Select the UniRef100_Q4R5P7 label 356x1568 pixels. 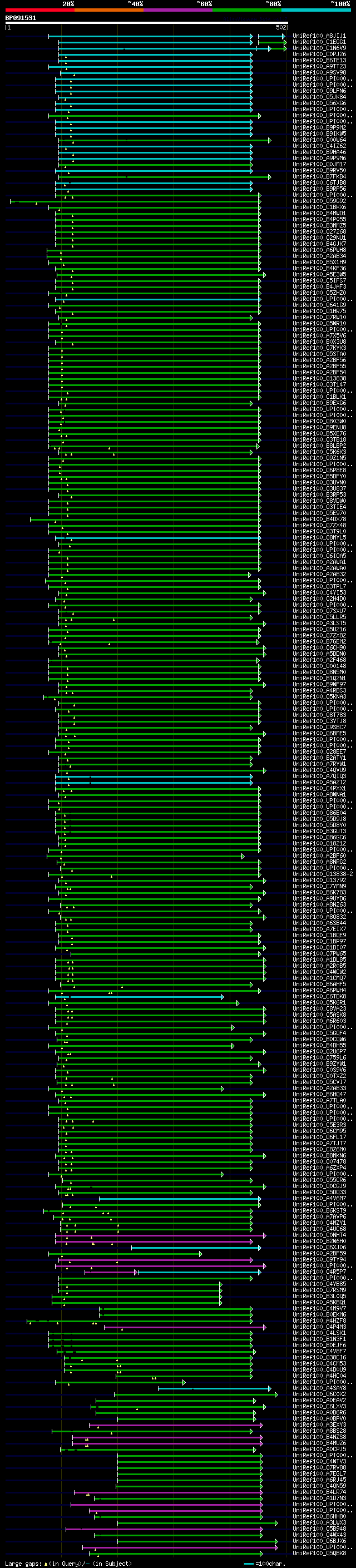pos(319,1272)
